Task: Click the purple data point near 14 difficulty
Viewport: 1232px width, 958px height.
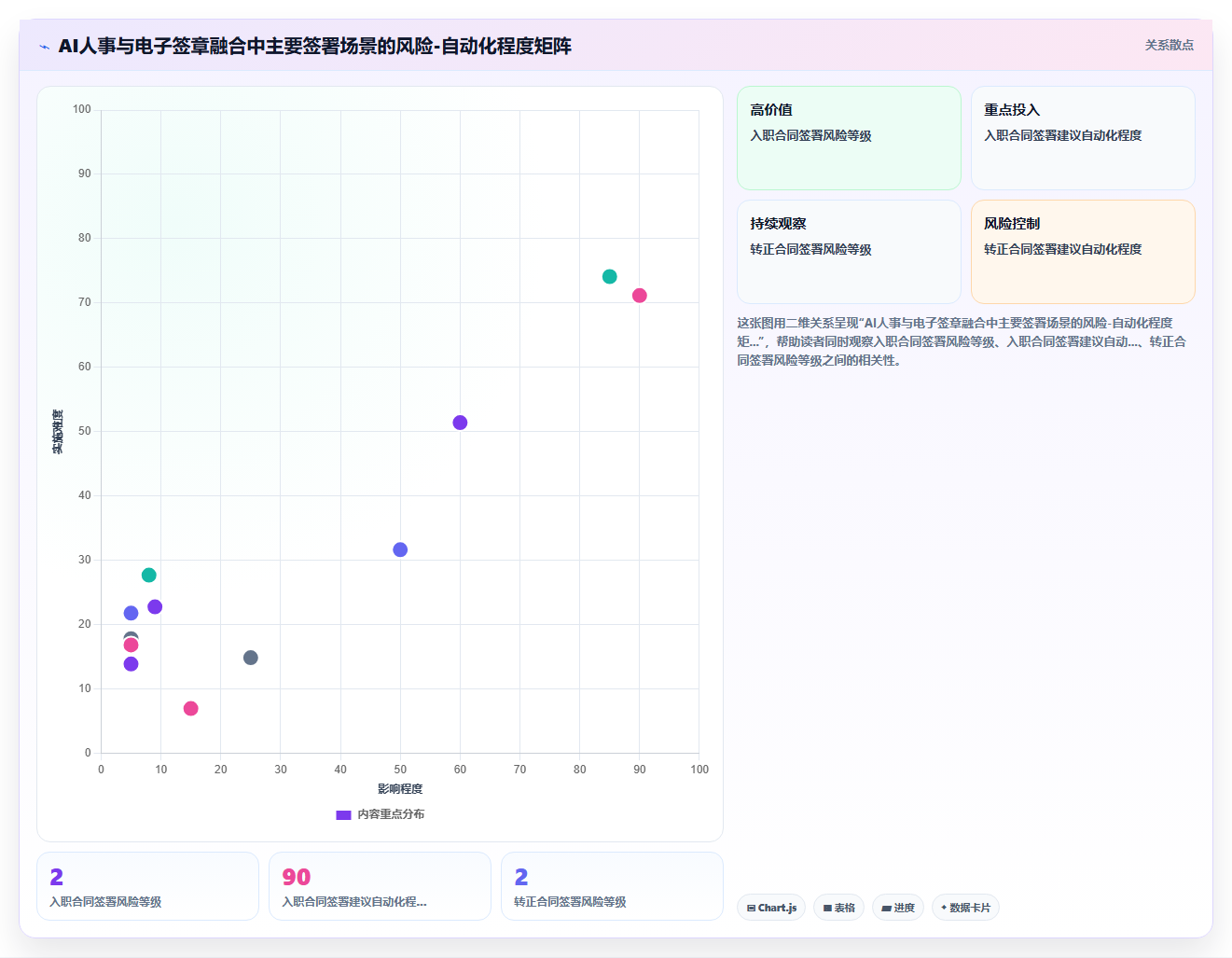Action: 131,664
